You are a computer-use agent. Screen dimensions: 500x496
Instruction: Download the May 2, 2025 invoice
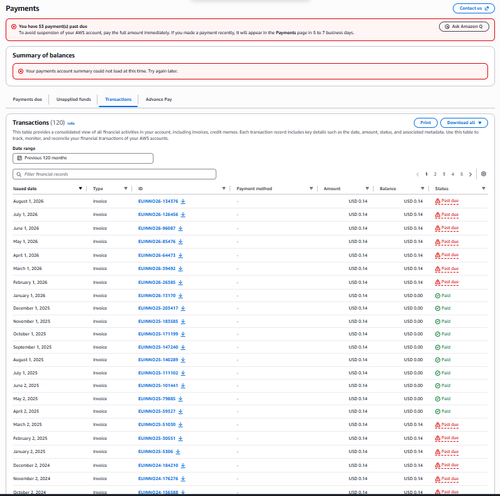(x=180, y=399)
